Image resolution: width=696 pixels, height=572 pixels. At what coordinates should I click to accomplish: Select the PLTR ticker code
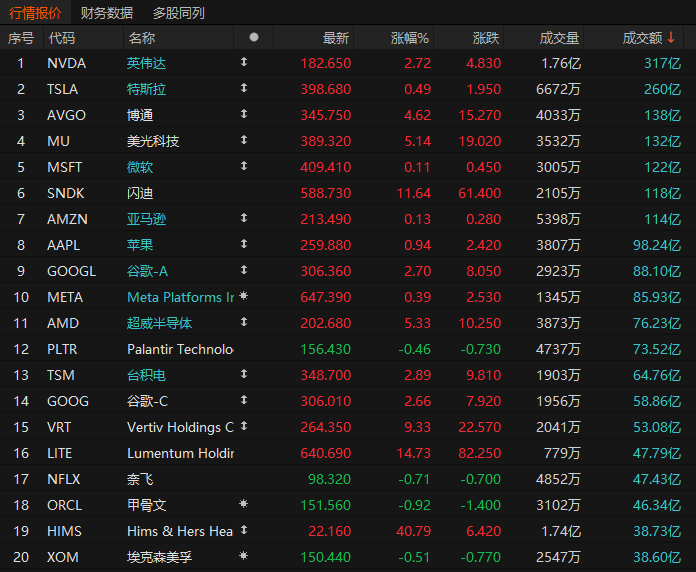[x=62, y=349]
